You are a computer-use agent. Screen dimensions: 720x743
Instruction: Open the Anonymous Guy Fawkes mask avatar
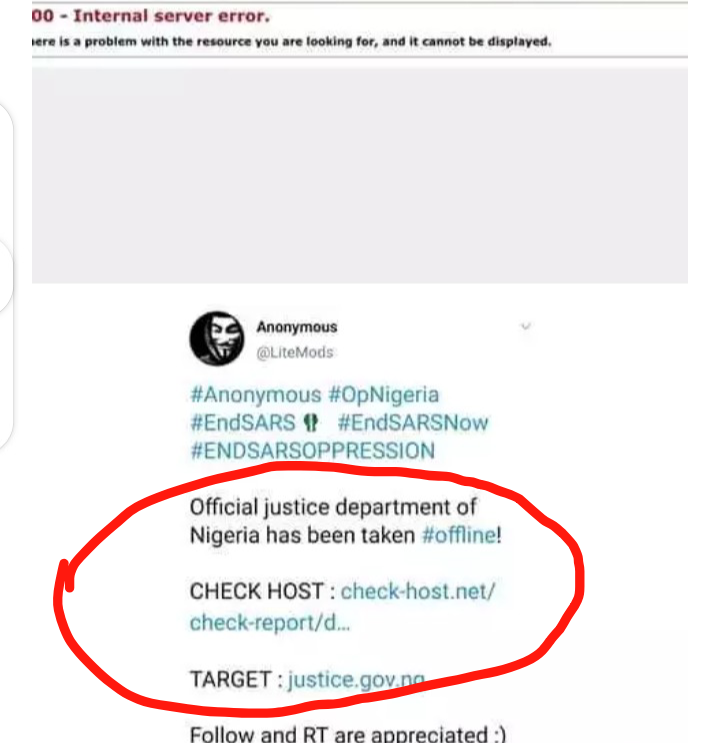click(x=217, y=338)
